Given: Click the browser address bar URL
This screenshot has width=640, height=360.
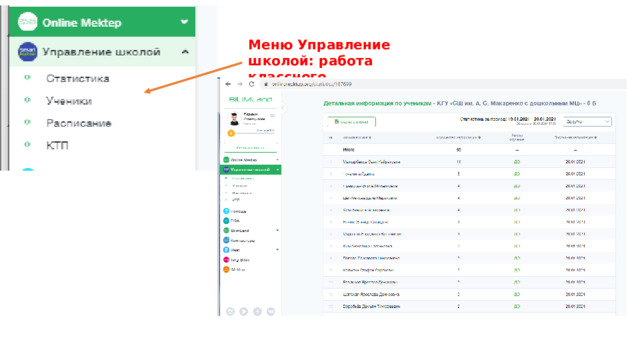Looking at the screenshot, I should (312, 84).
